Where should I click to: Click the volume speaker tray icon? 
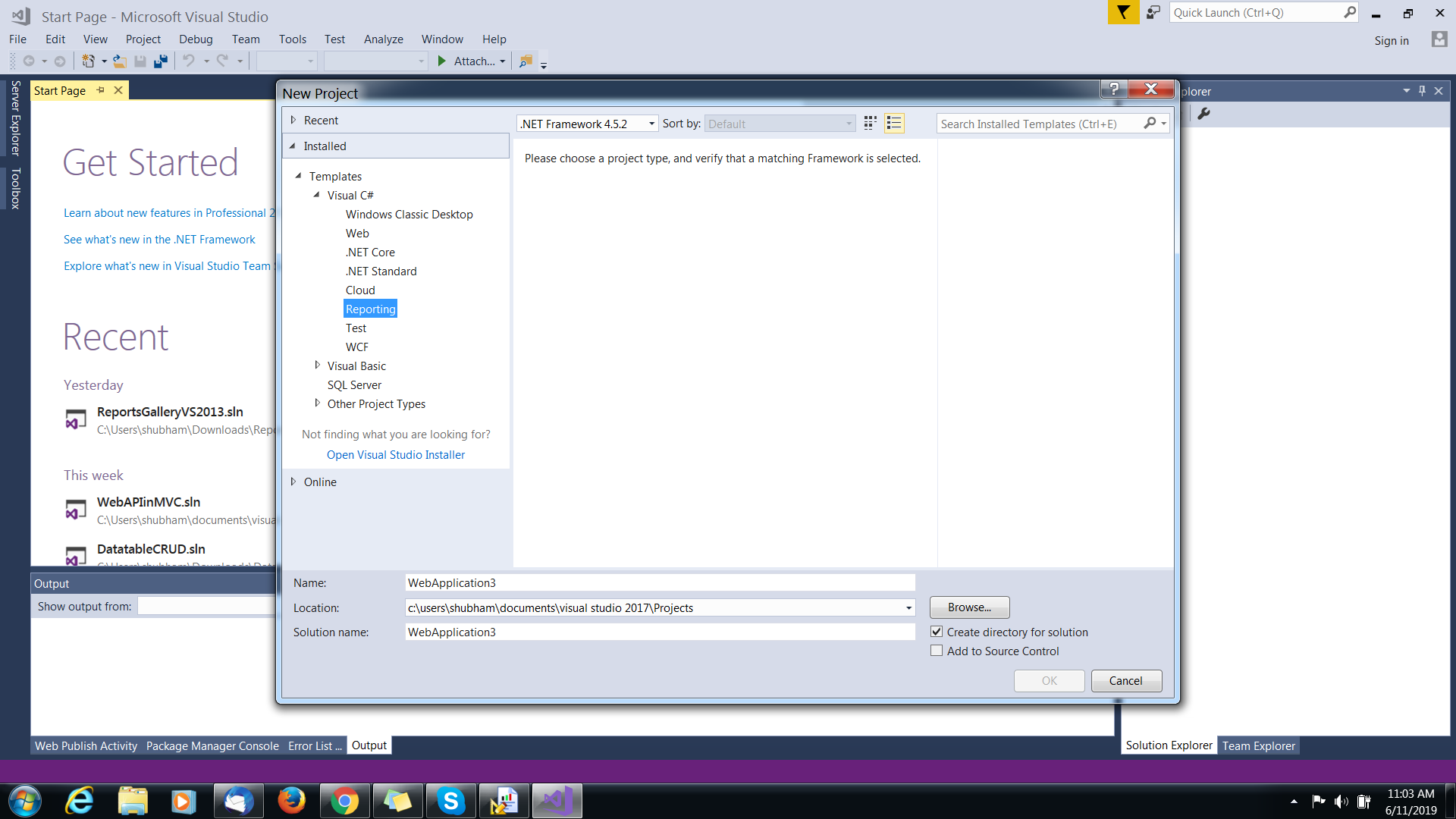coord(1341,802)
